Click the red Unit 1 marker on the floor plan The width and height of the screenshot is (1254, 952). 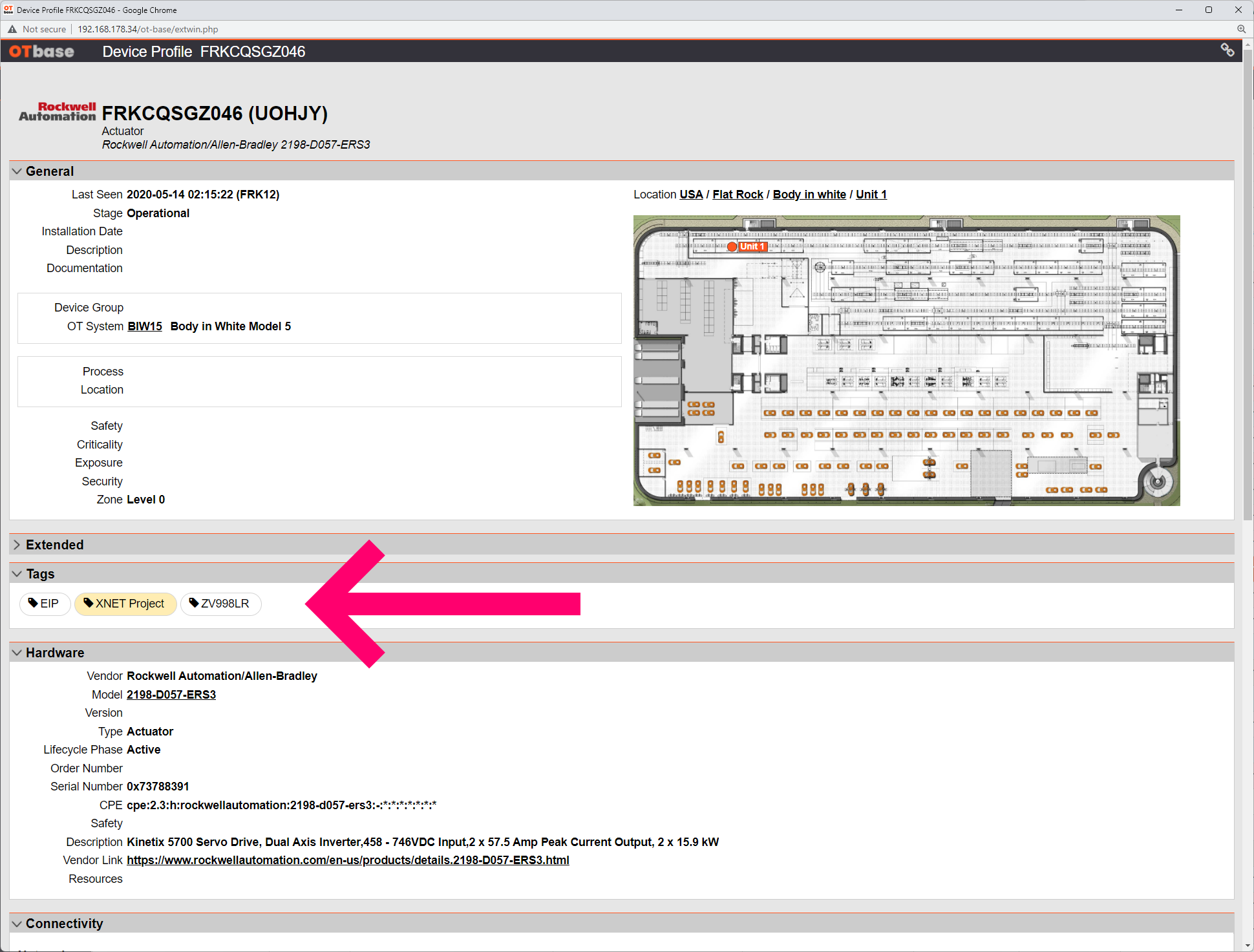[x=732, y=247]
